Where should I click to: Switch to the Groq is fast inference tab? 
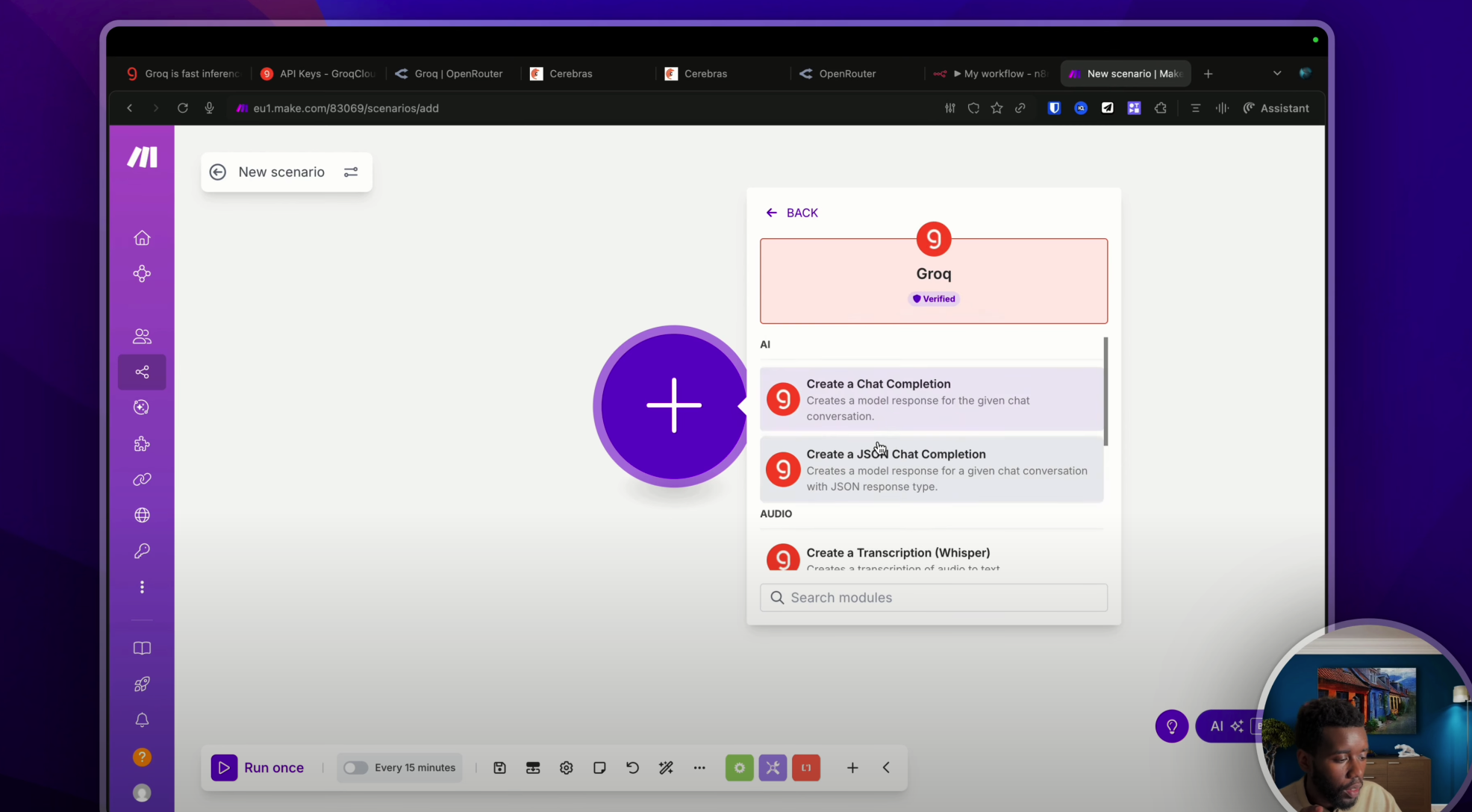click(x=184, y=74)
